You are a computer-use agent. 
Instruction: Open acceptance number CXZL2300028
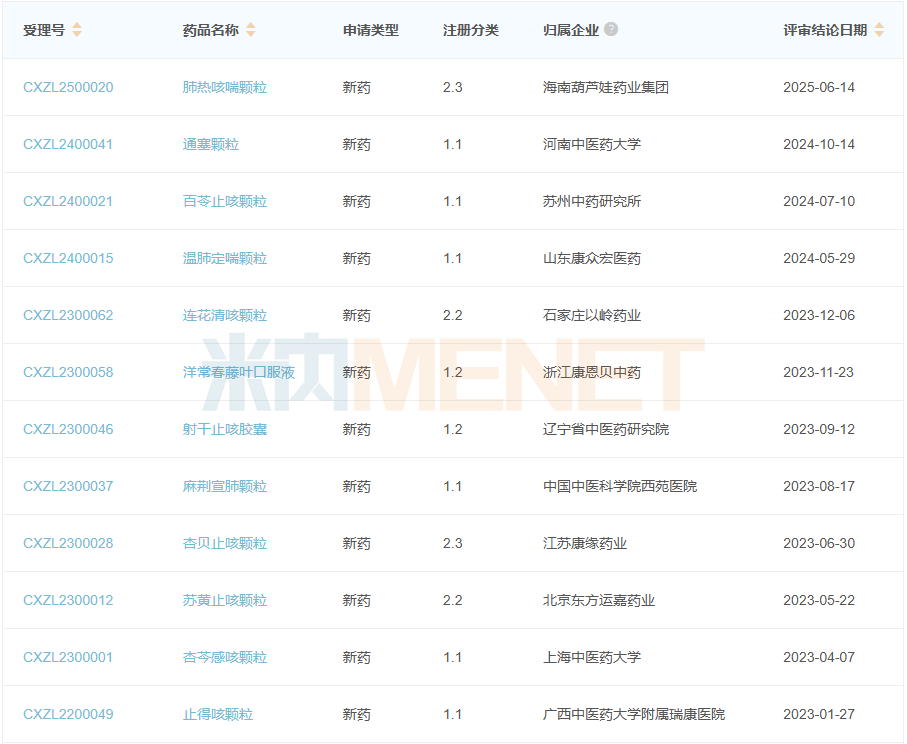click(68, 543)
